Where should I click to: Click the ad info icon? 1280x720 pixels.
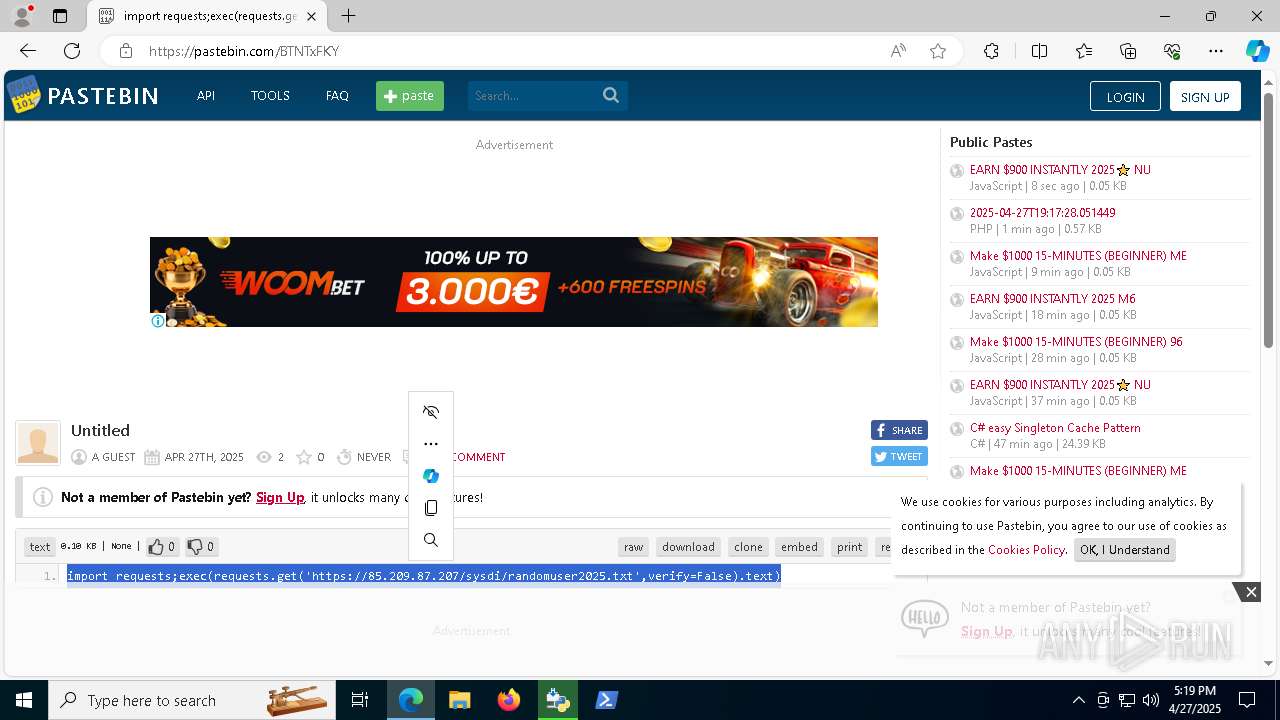coord(158,321)
